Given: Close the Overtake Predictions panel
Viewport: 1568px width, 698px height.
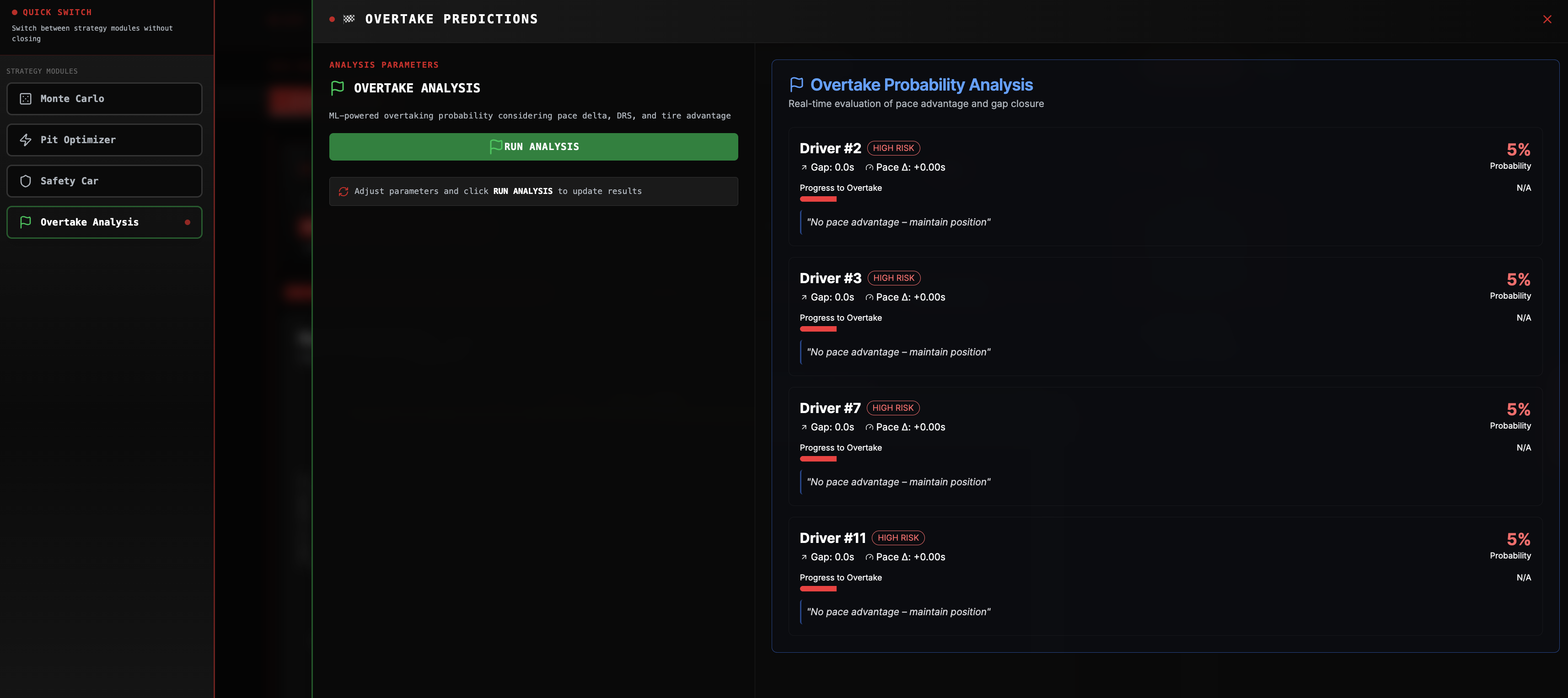Looking at the screenshot, I should pyautogui.click(x=1547, y=20).
